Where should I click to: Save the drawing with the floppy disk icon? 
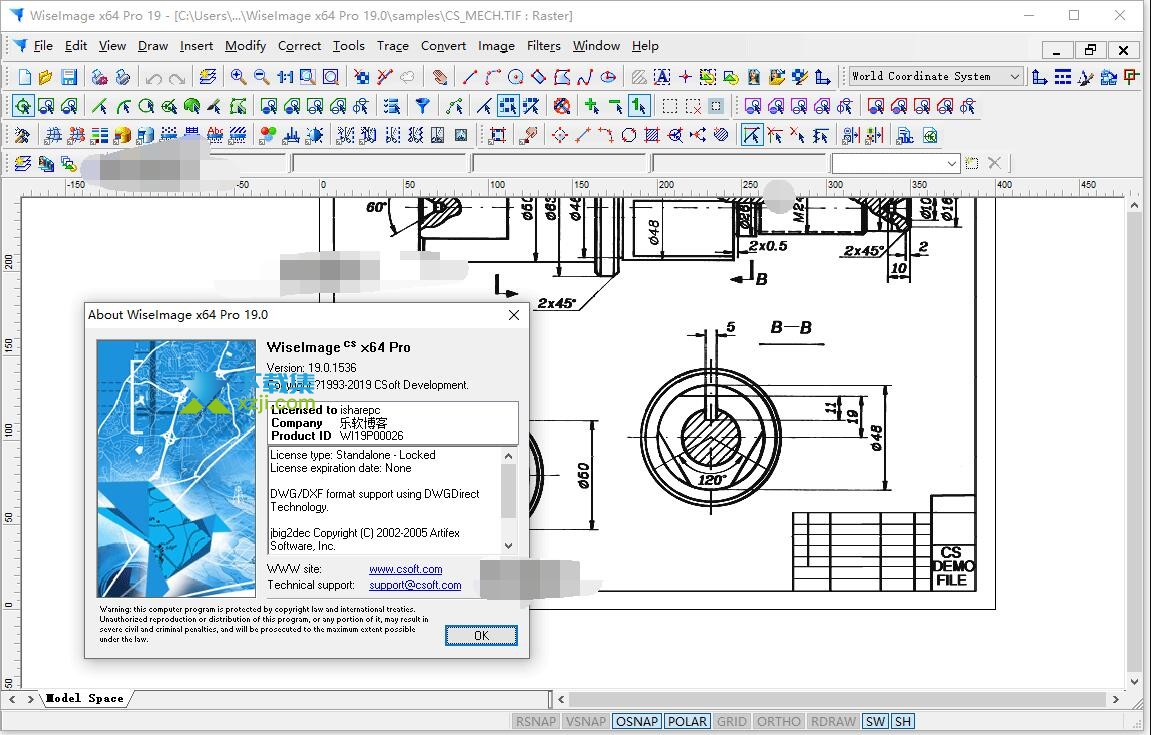[x=69, y=77]
